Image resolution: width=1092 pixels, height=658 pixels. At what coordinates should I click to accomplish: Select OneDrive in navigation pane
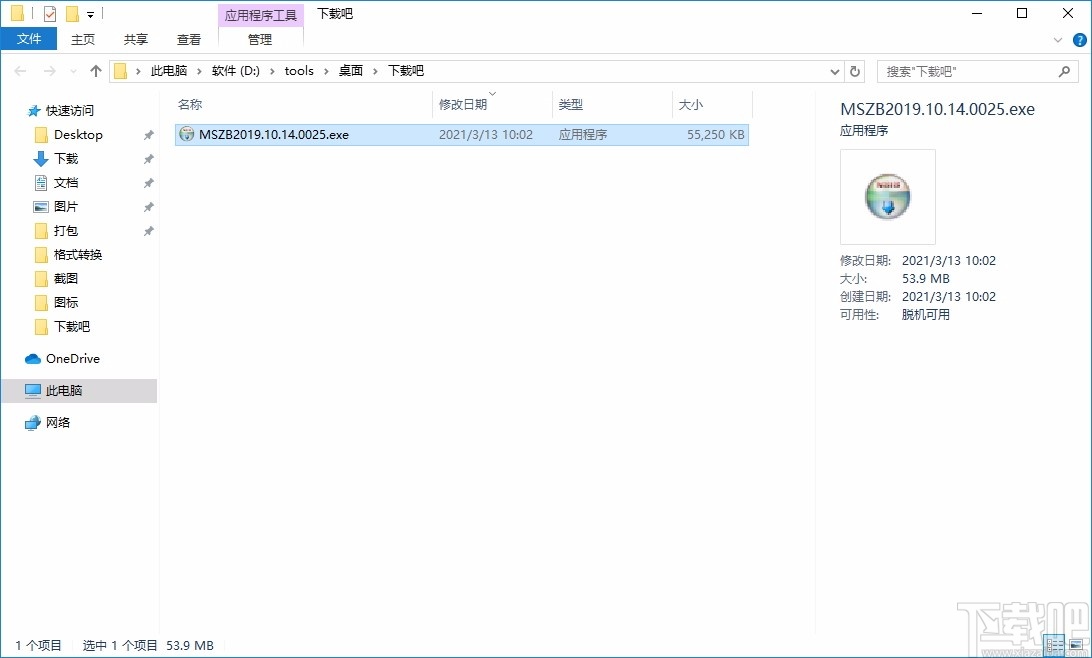click(x=72, y=359)
